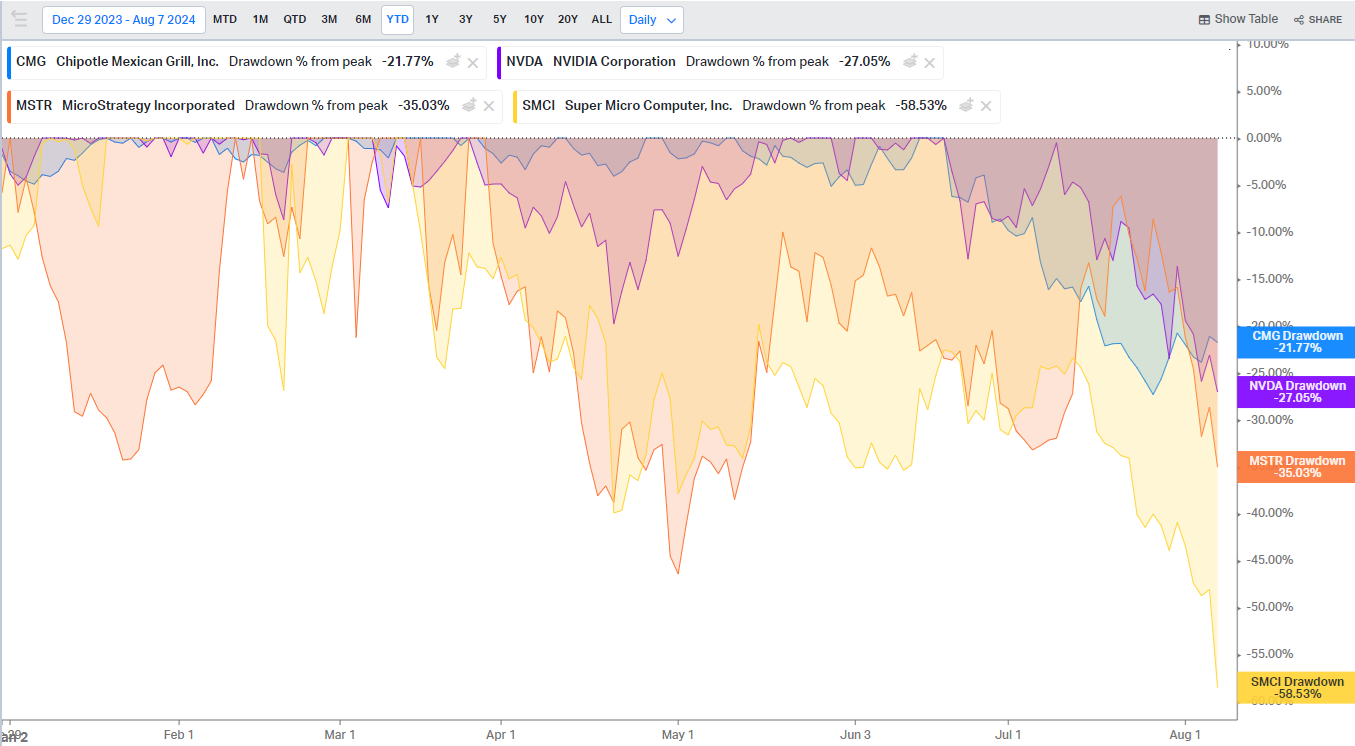Open layer settings icon for NVDA series
Image resolution: width=1355 pixels, height=746 pixels.
tap(910, 62)
